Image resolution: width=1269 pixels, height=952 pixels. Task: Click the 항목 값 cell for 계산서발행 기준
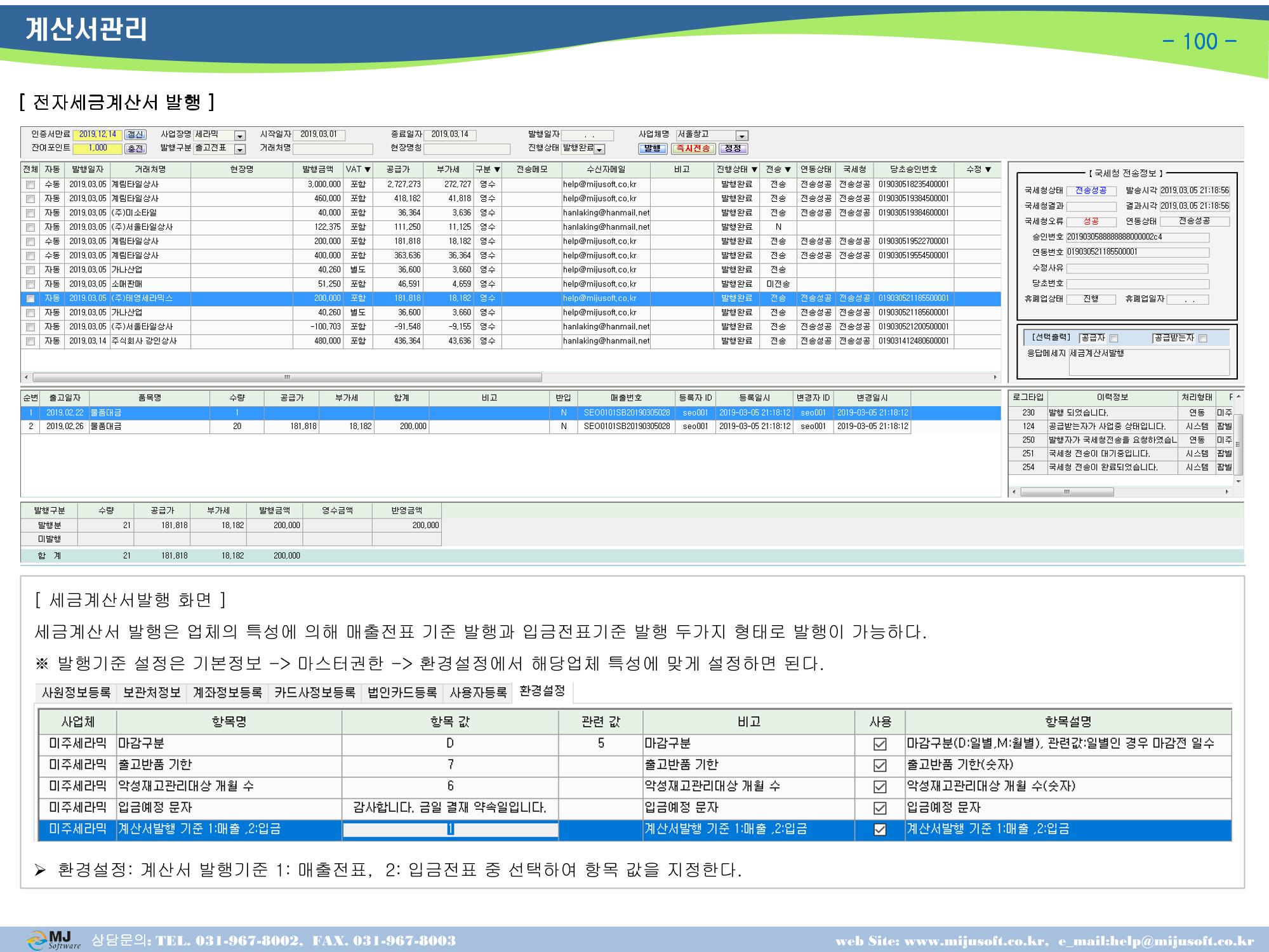click(450, 830)
